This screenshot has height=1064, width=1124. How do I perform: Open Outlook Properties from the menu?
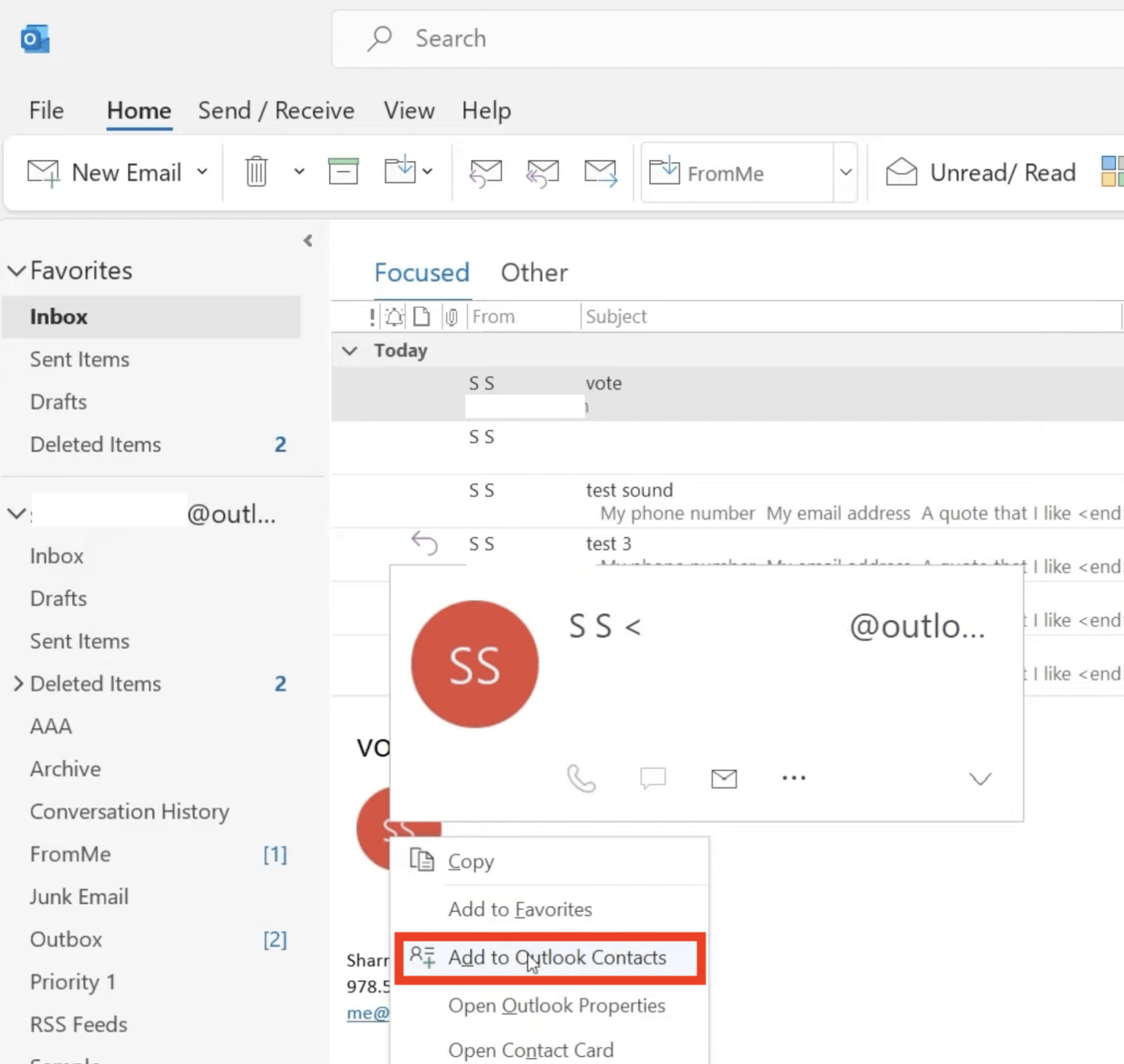pos(556,1005)
